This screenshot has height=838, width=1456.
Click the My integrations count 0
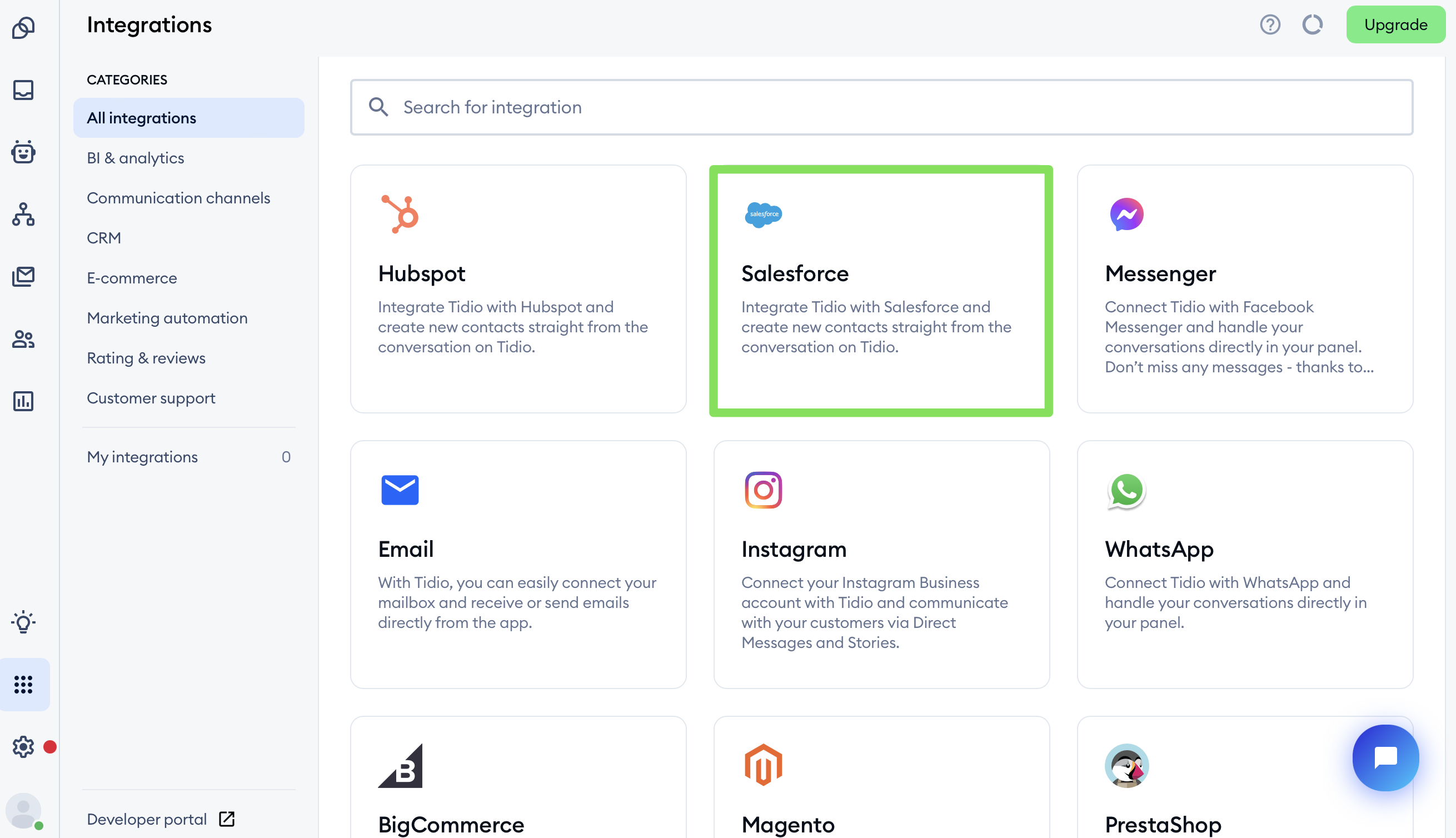(286, 457)
